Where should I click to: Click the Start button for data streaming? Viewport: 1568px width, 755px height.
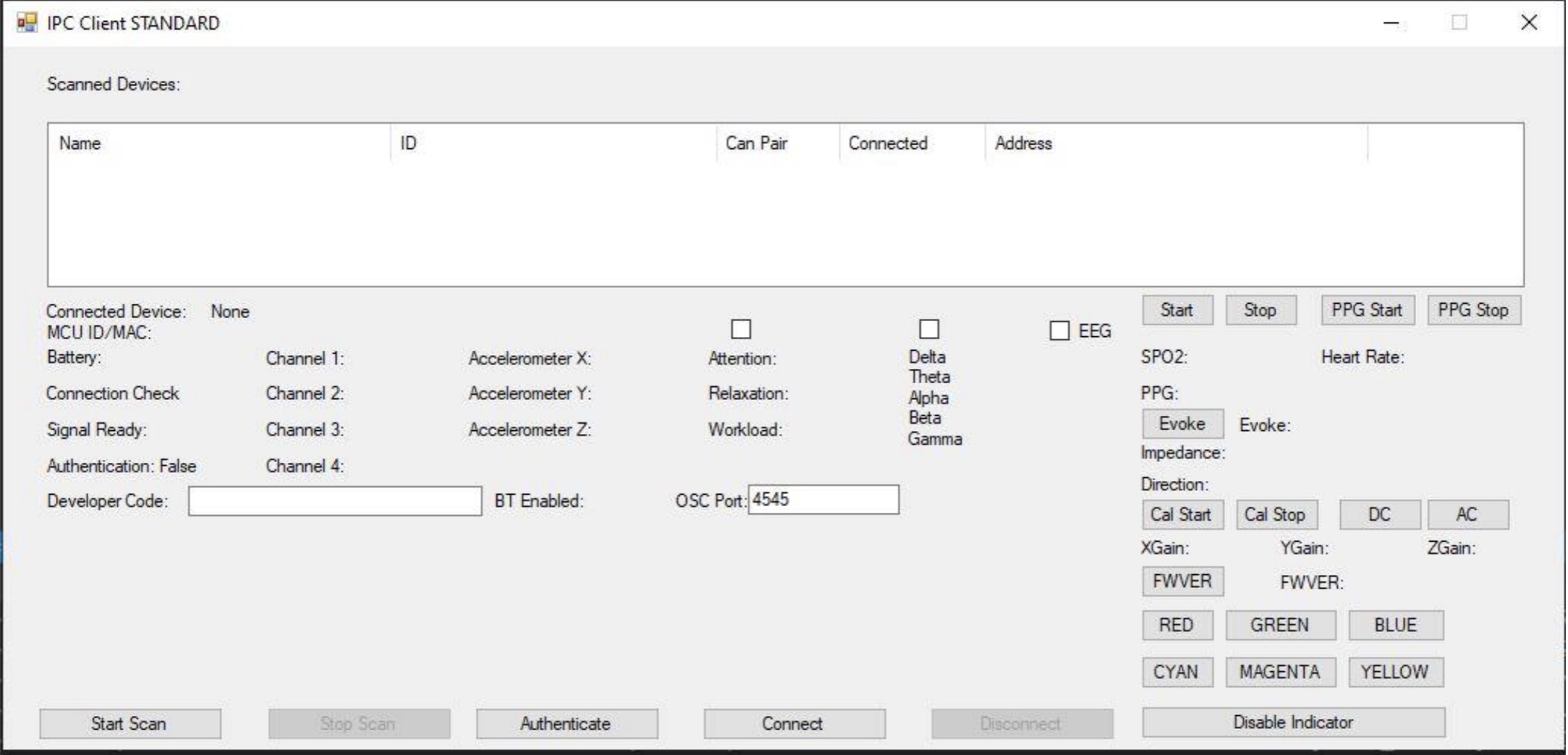(x=1177, y=310)
